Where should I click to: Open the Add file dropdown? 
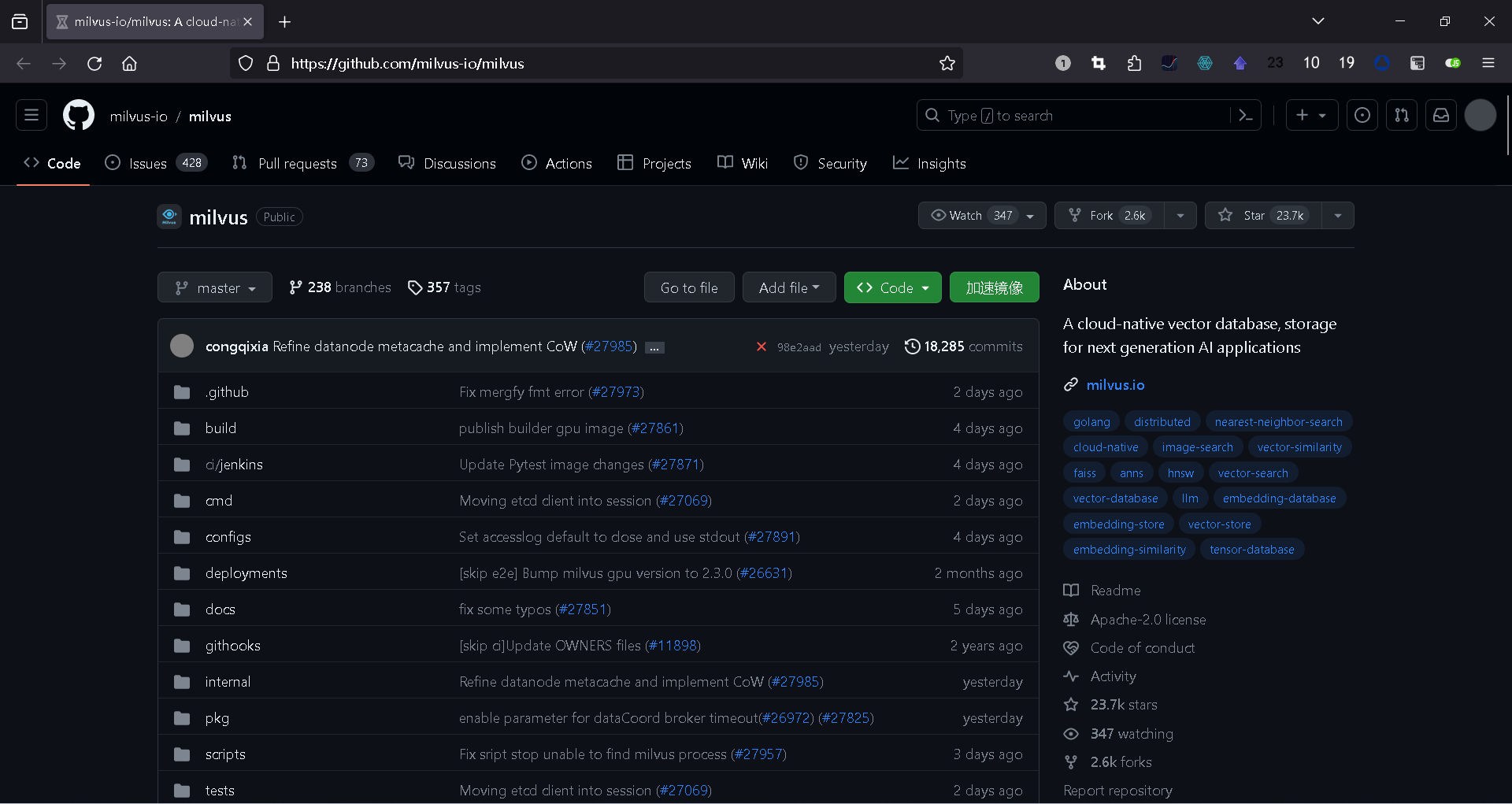[x=789, y=288]
